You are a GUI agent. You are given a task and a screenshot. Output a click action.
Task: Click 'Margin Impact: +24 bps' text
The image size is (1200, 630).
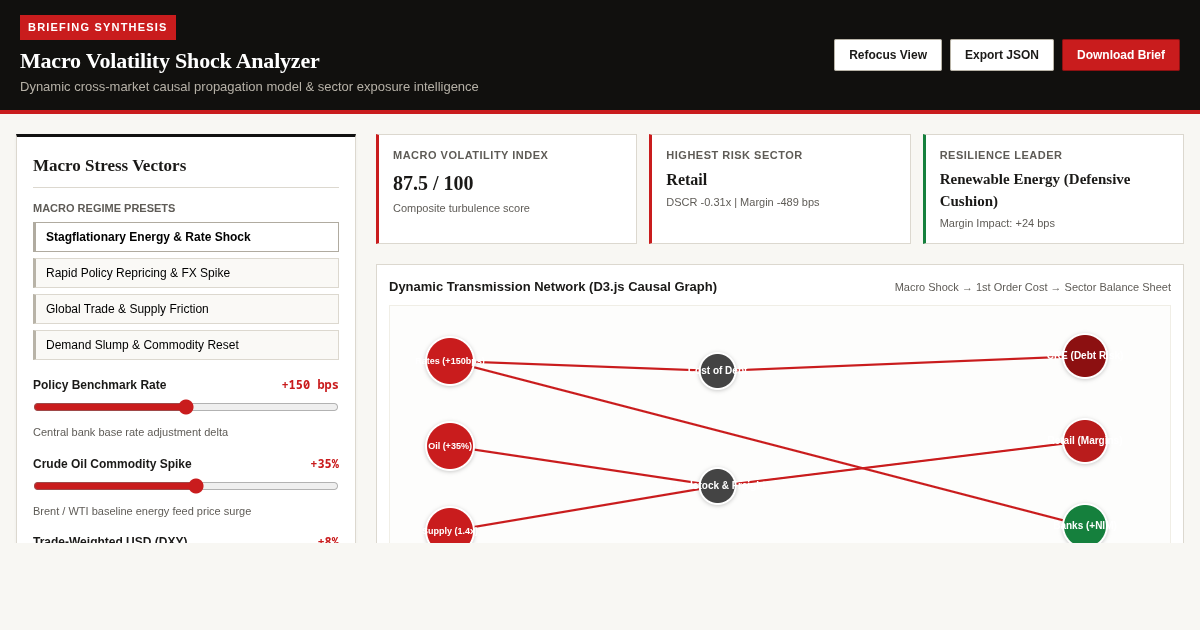point(997,223)
